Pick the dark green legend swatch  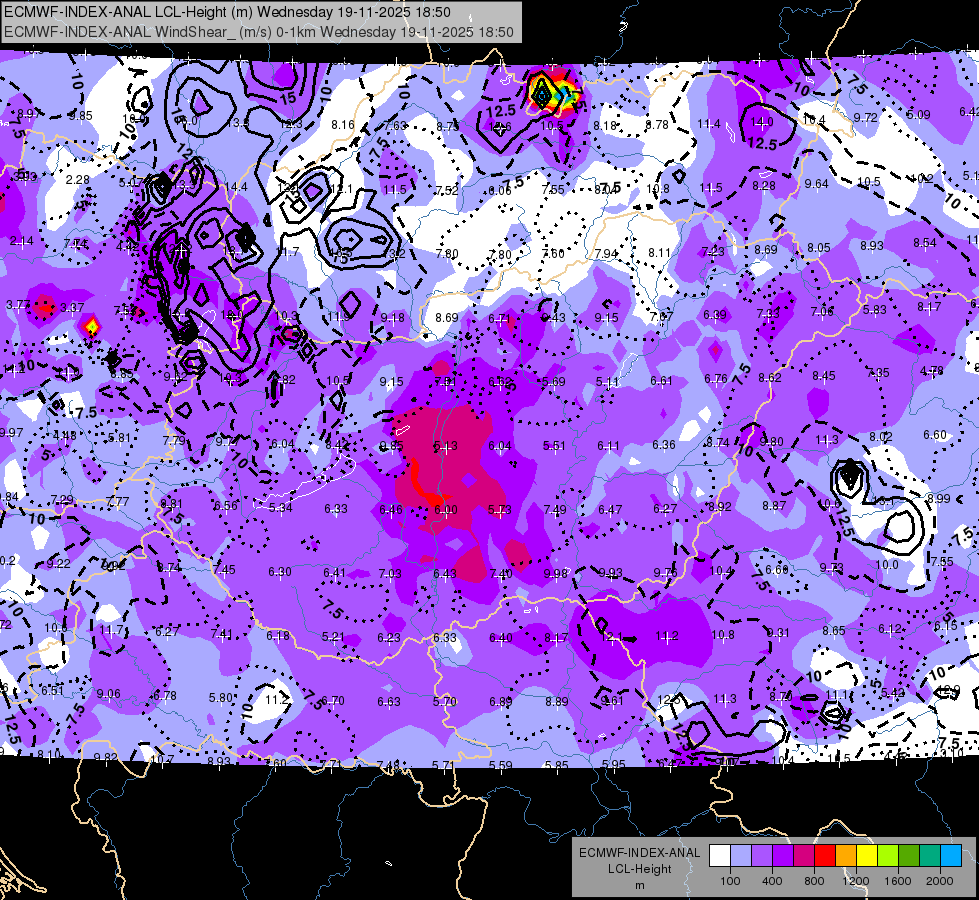point(909,856)
